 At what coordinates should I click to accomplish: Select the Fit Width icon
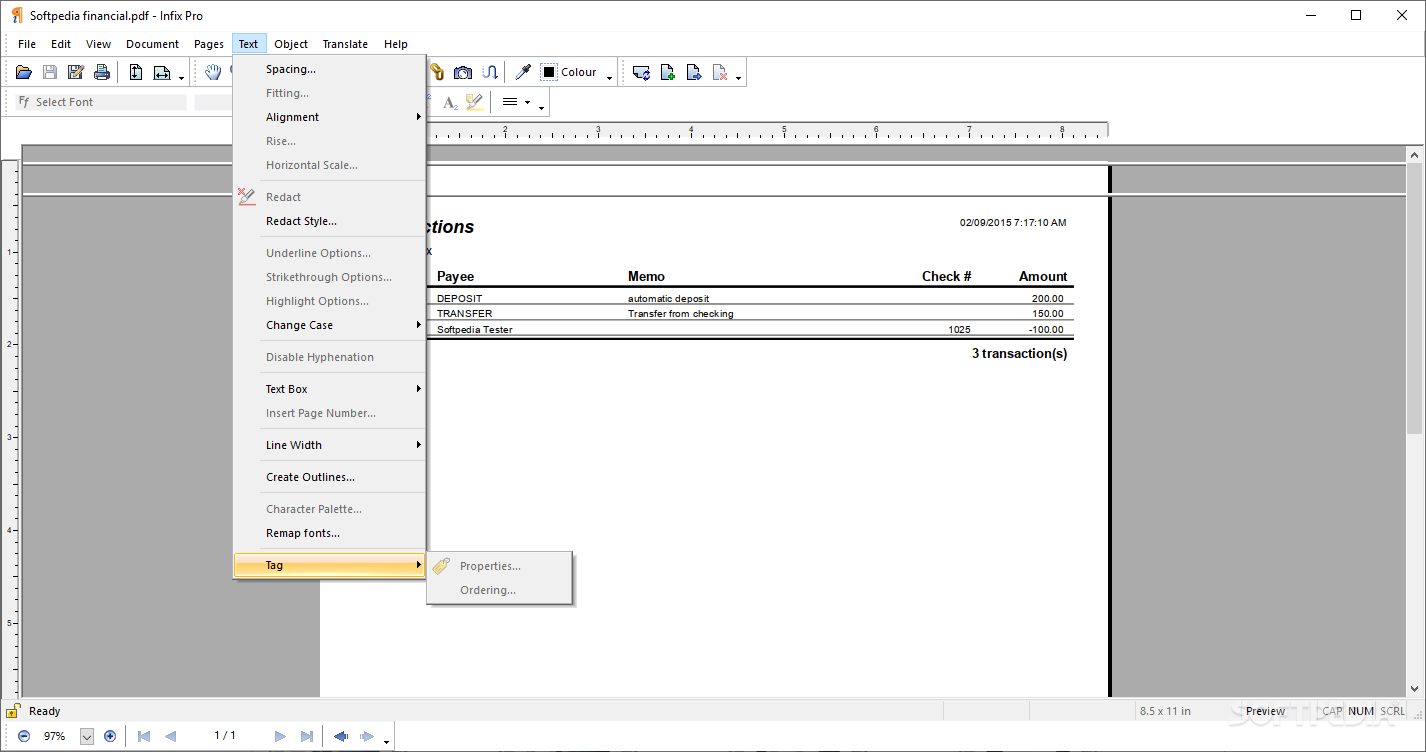coord(162,72)
